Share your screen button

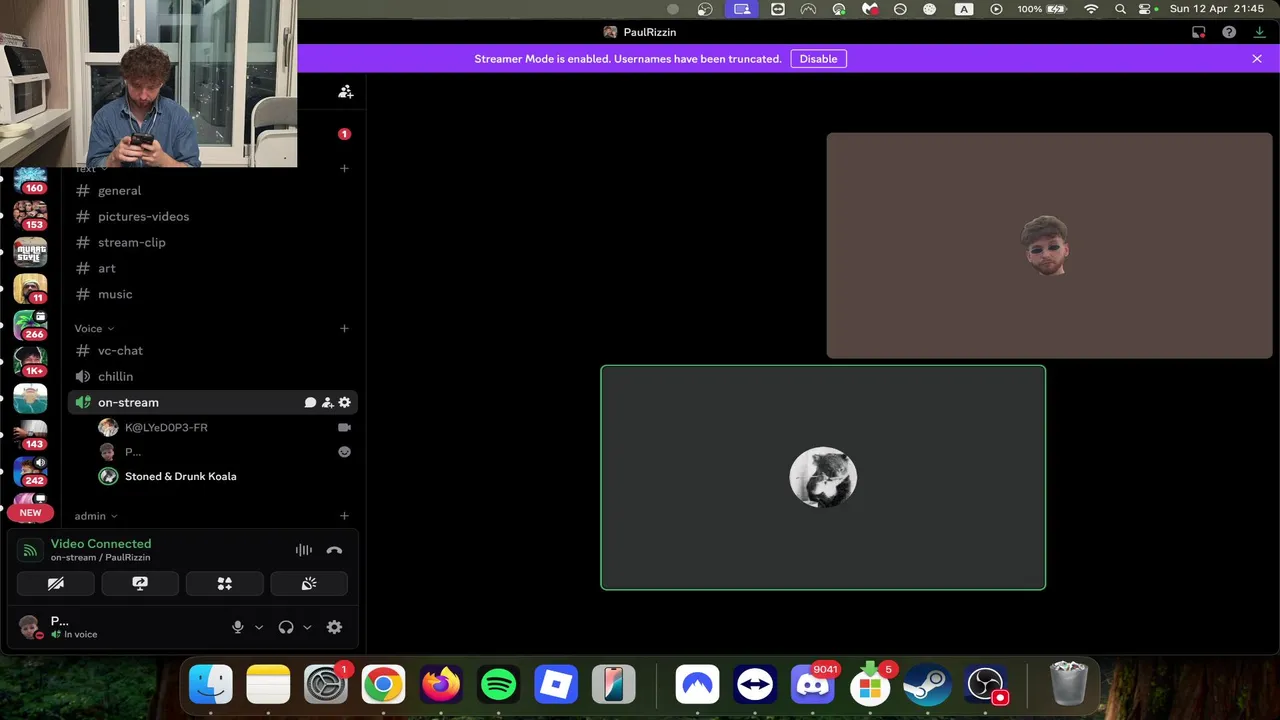click(x=140, y=583)
